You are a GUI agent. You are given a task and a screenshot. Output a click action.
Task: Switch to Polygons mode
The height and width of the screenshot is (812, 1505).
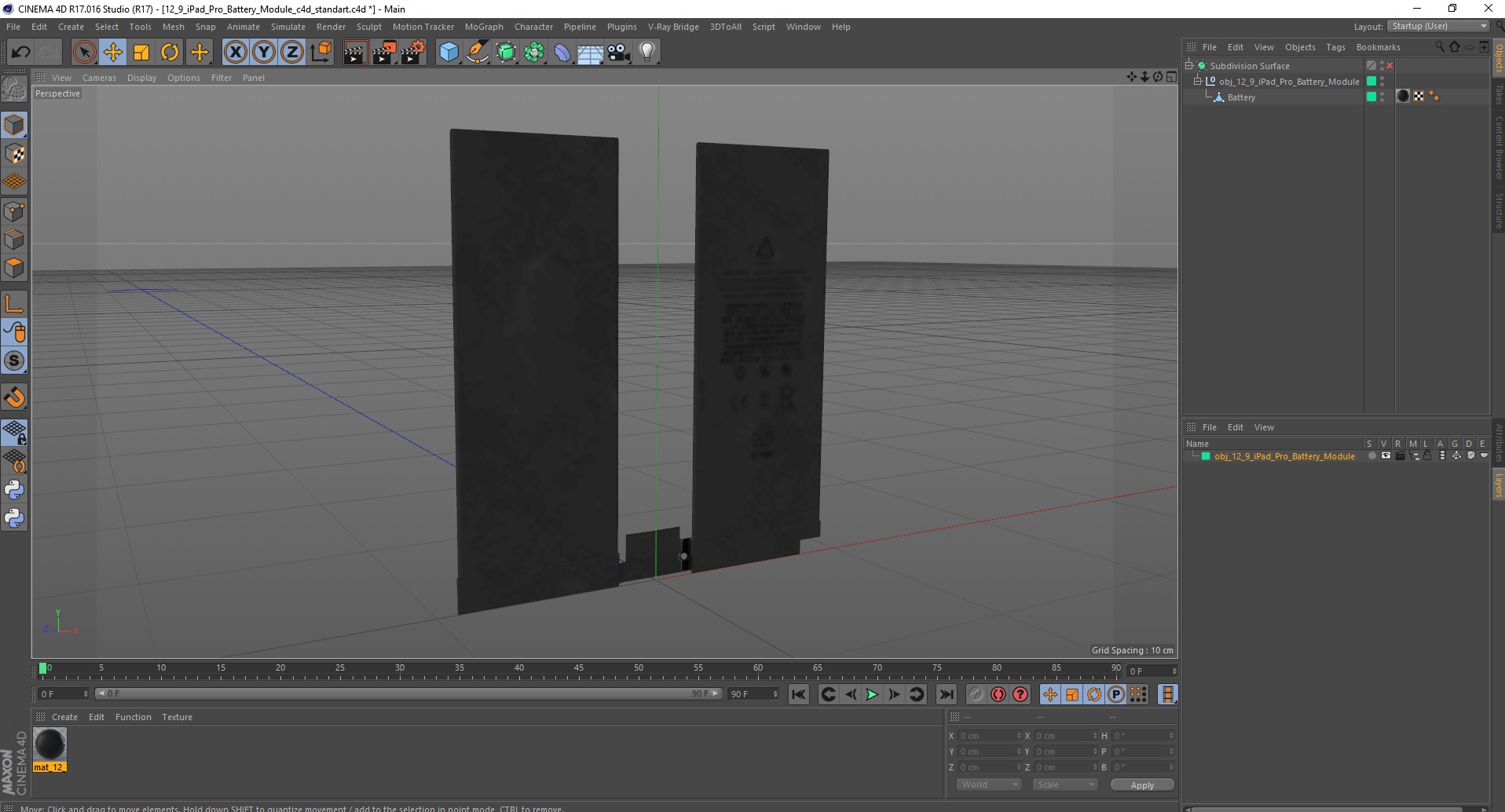point(14,268)
